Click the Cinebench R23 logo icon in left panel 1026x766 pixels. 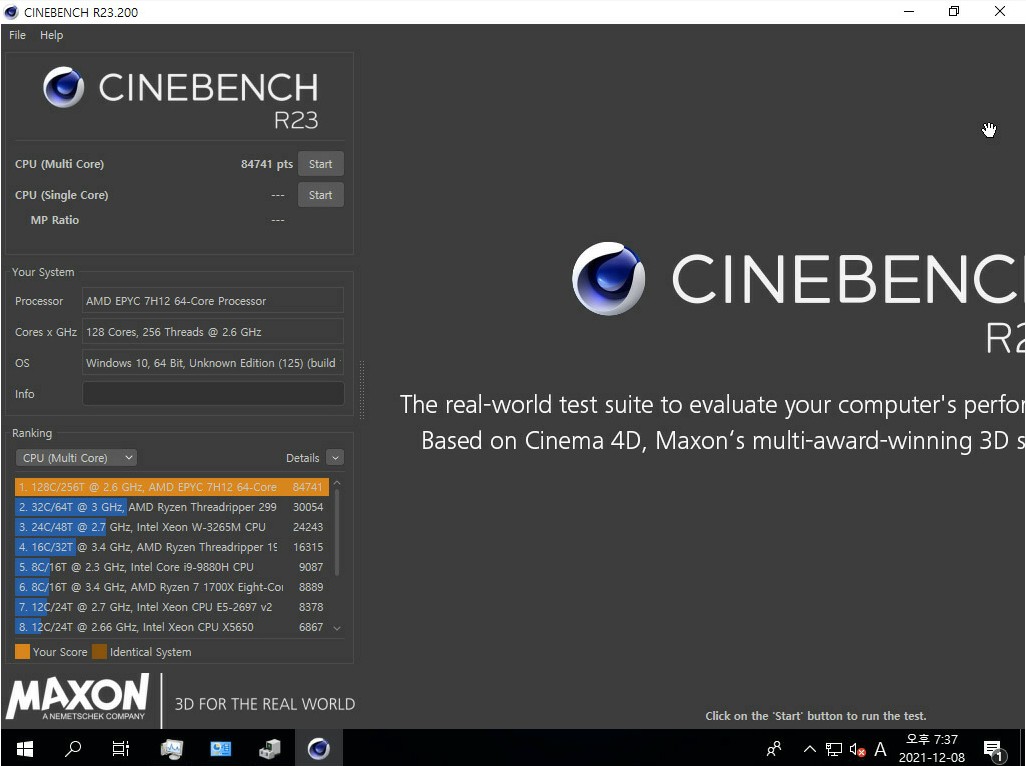tap(63, 87)
